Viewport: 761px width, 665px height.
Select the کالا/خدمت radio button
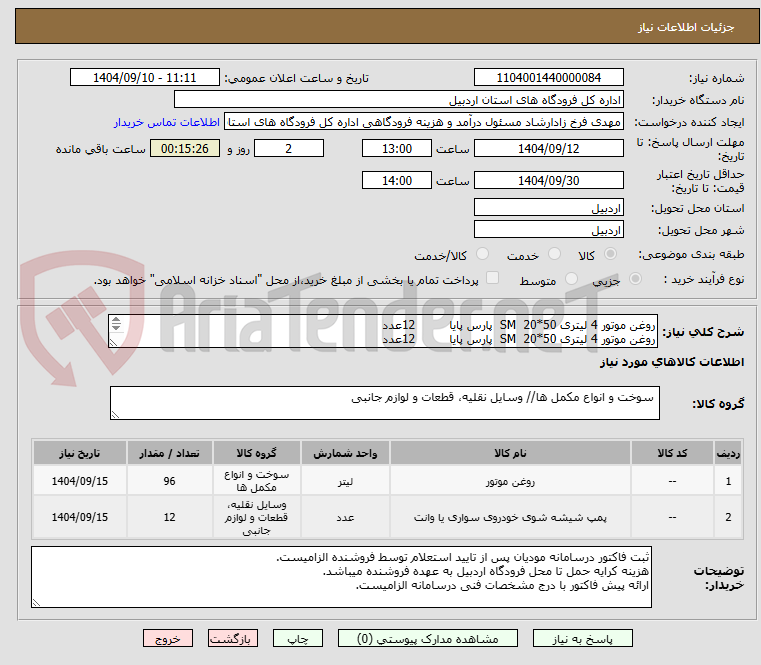point(482,254)
